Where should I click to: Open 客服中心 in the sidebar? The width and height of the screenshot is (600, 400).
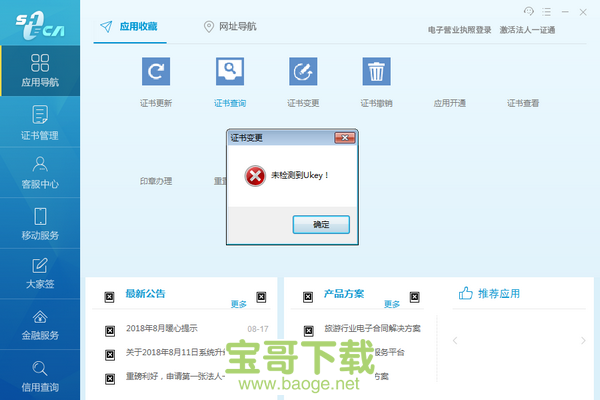point(40,173)
